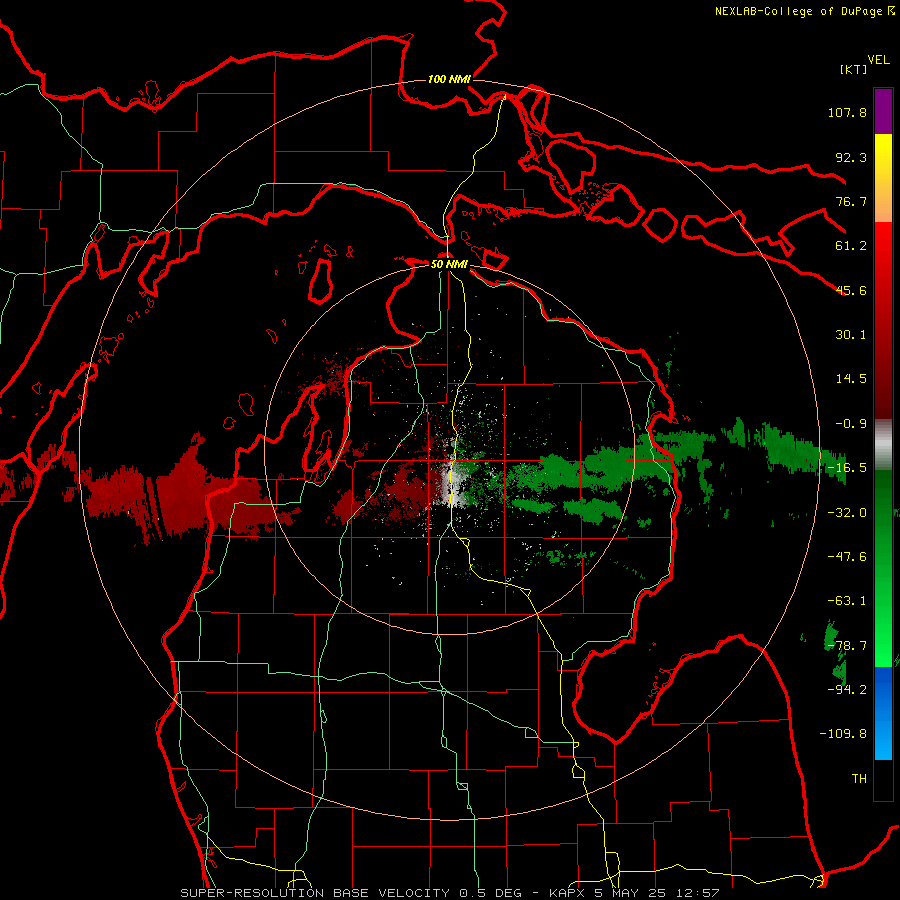This screenshot has height=900, width=900.
Task: Click the gray-white zero-velocity segment of color bar
Action: [883, 445]
